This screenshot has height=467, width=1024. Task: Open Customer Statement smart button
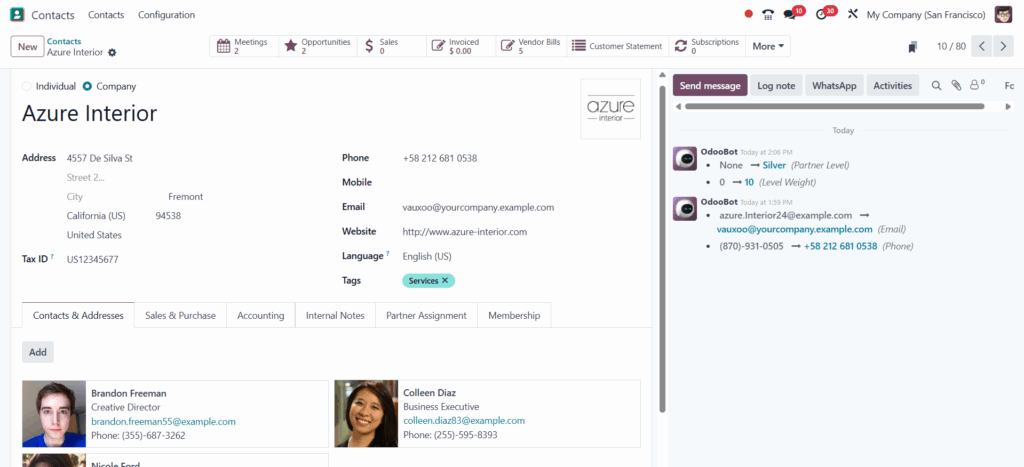pyautogui.click(x=618, y=46)
